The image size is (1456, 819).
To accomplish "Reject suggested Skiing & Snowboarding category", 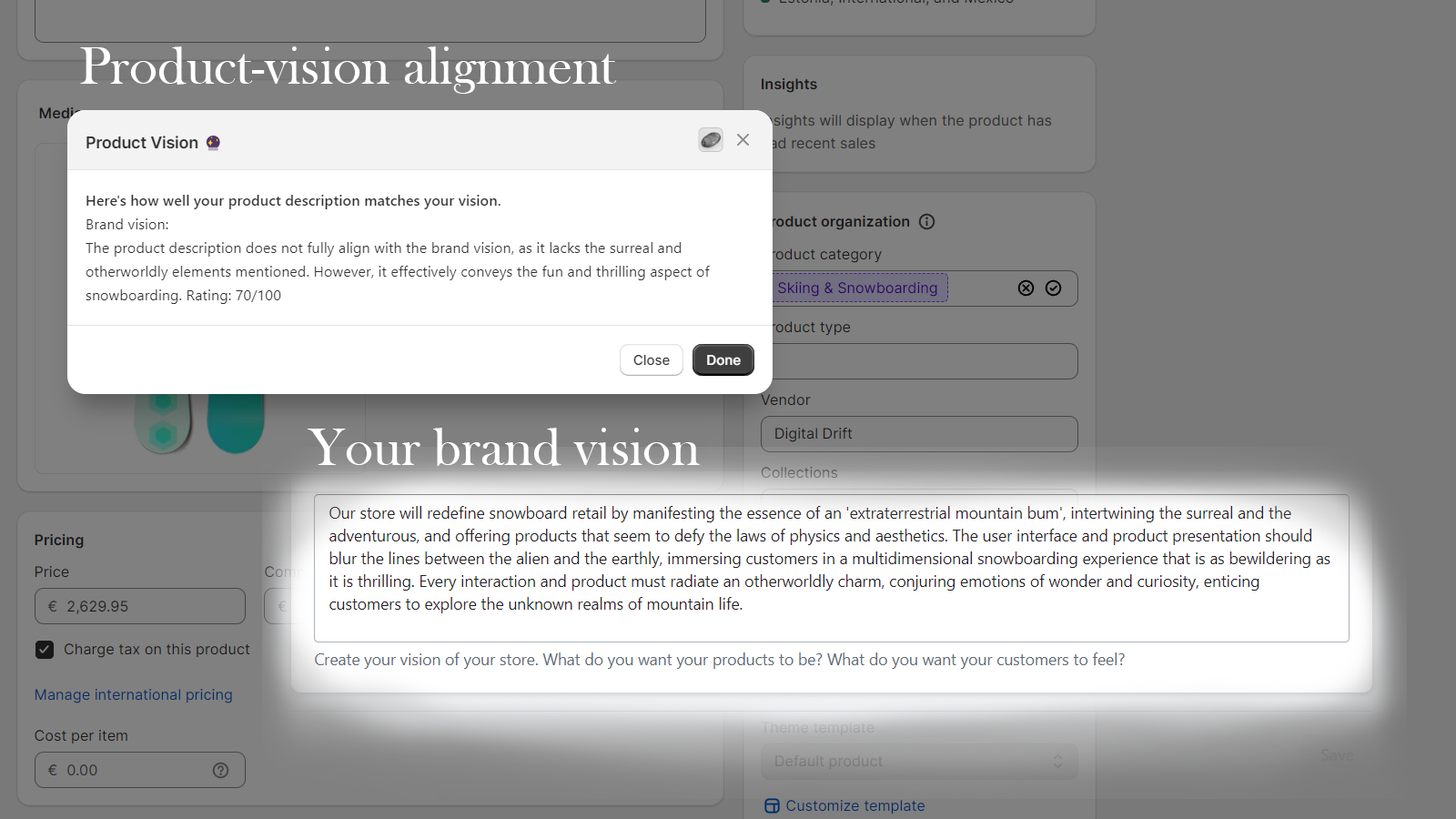I will pyautogui.click(x=1026, y=288).
